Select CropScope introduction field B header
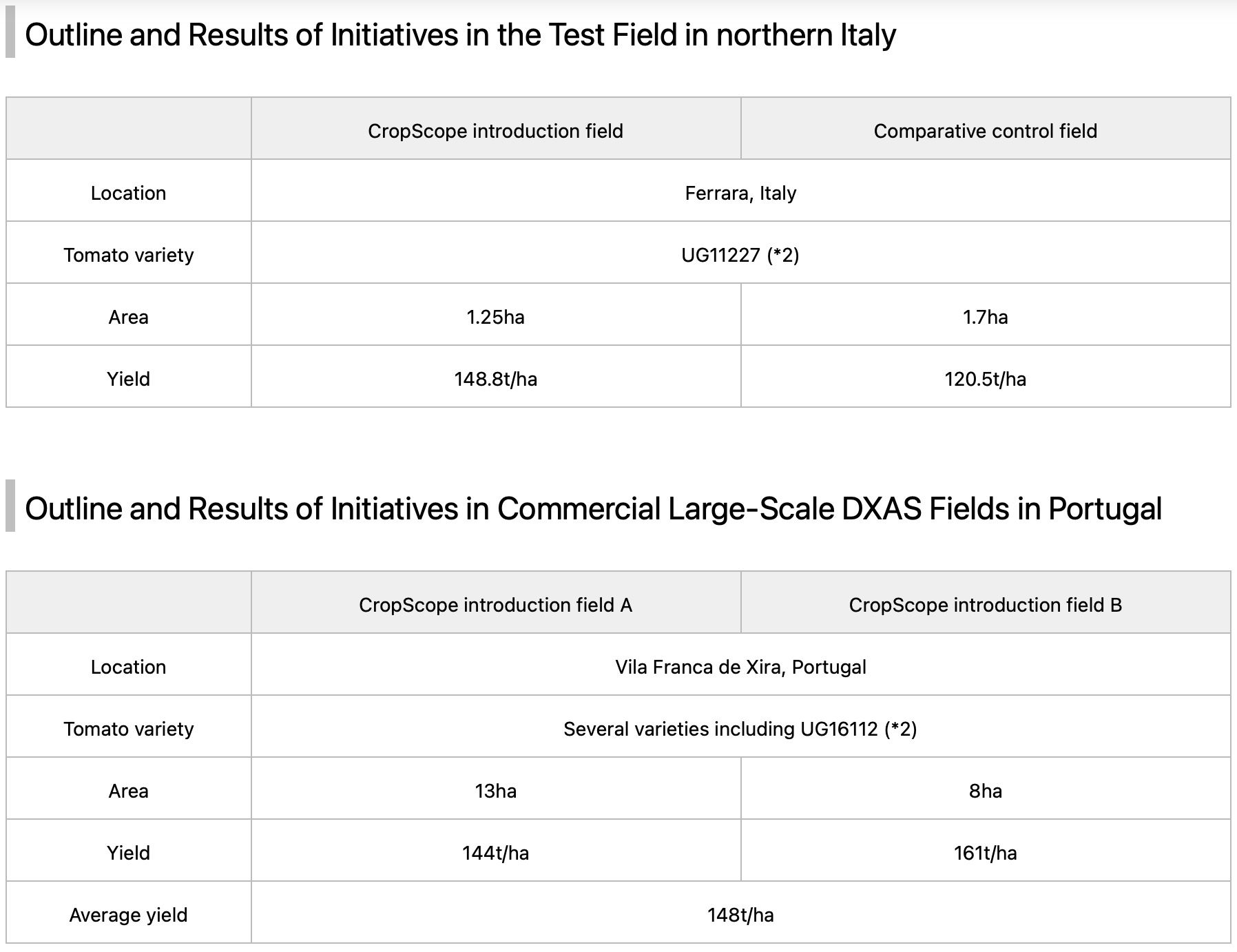Screen dimensions: 1237x952 986,603
